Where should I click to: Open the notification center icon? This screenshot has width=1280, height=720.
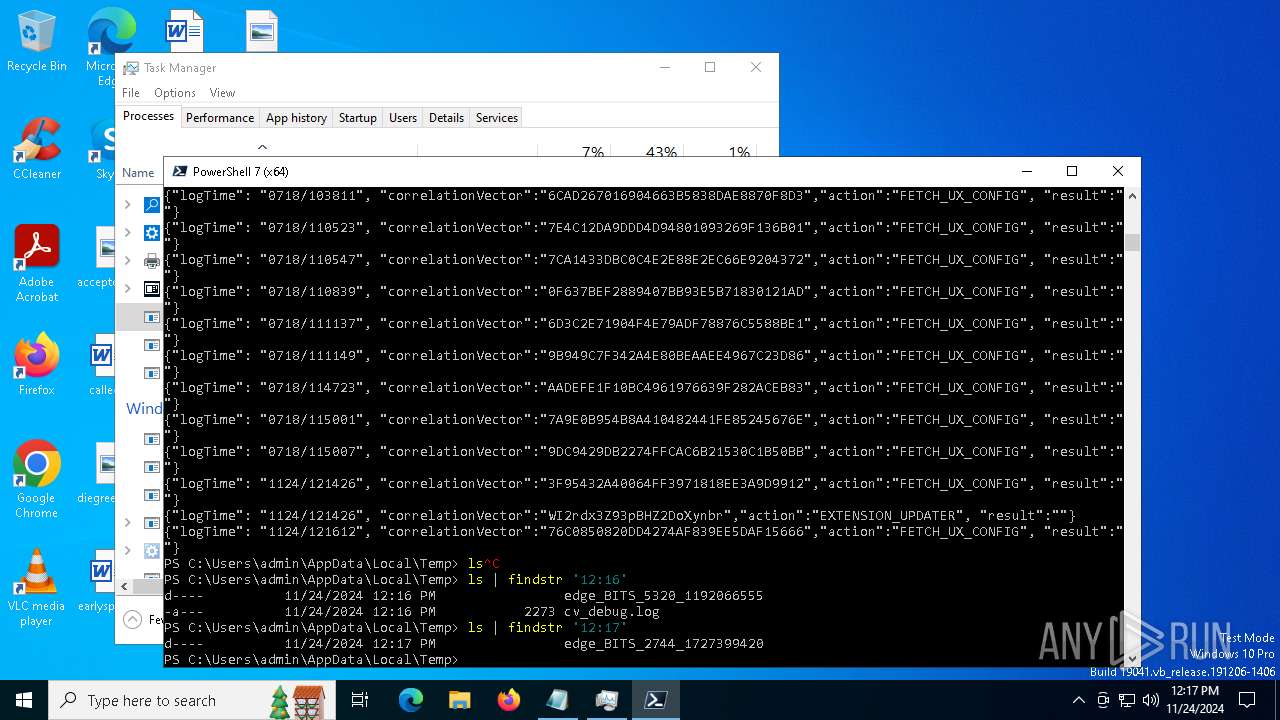point(1247,700)
